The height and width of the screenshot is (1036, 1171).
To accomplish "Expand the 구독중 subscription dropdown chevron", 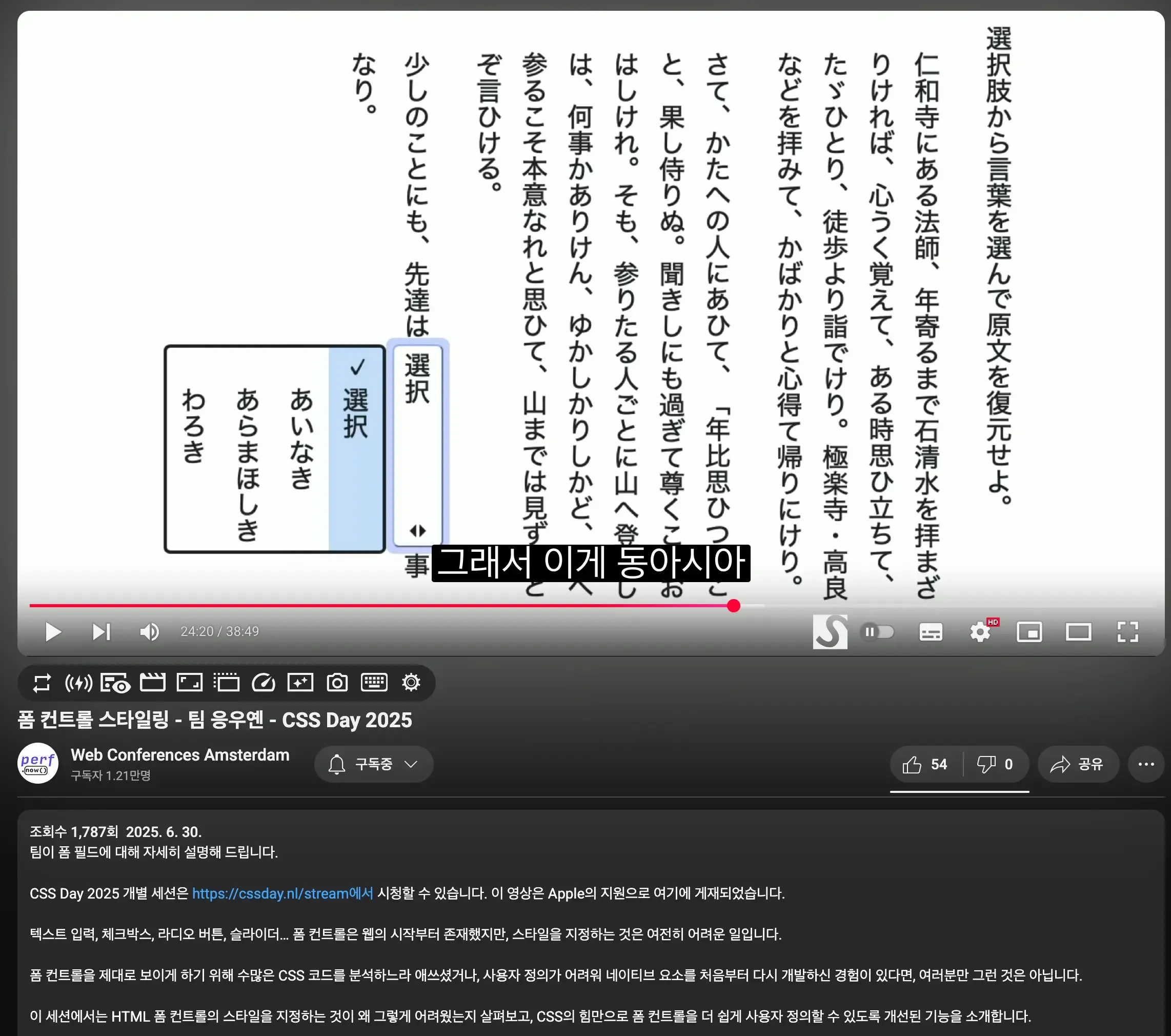I will point(411,764).
